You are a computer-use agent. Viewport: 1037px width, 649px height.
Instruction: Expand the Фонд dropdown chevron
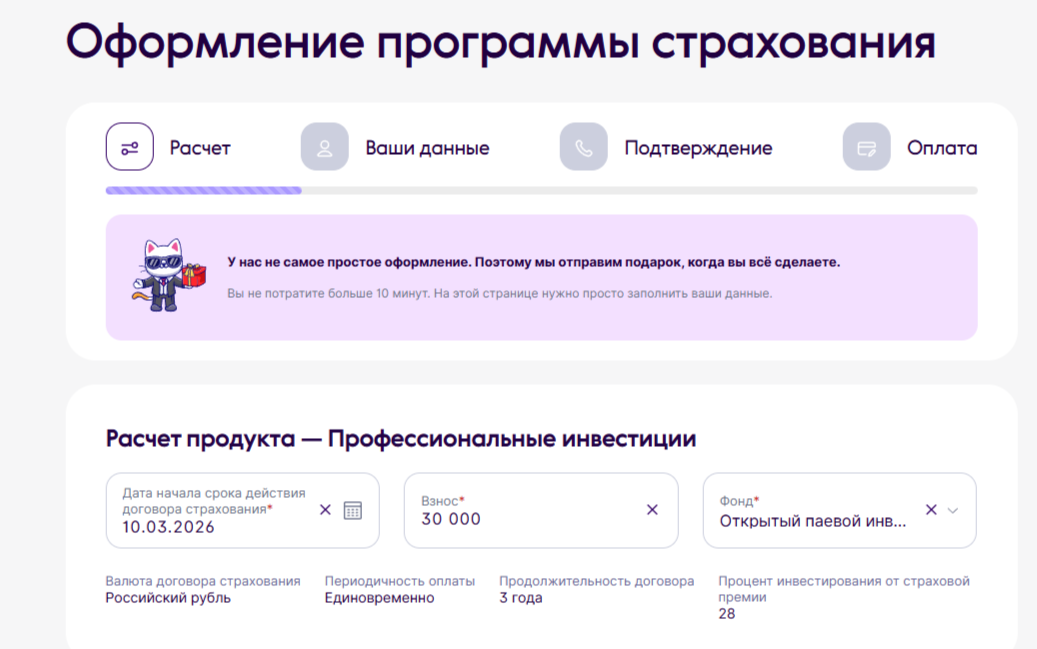click(953, 510)
